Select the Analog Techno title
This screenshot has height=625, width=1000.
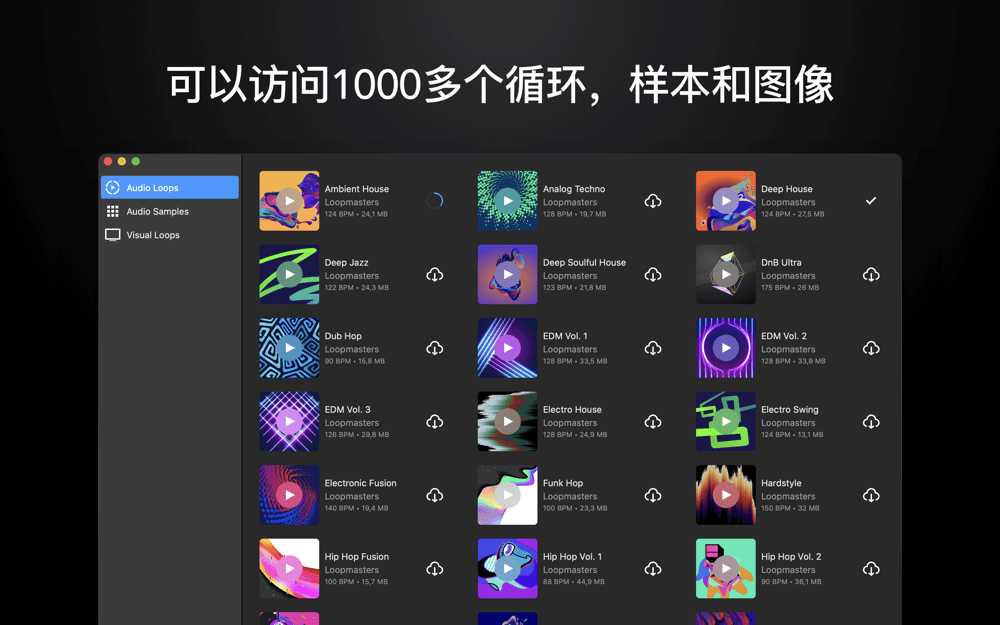[x=574, y=189]
